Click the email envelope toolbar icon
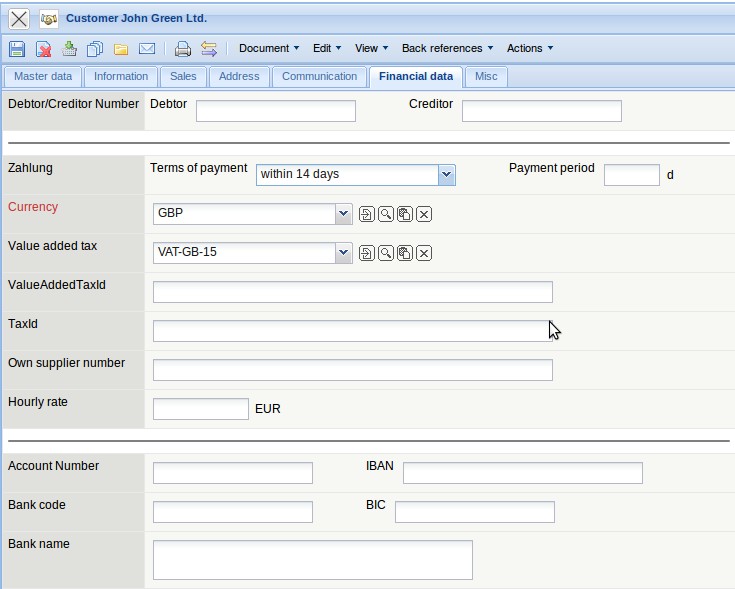This screenshot has width=735, height=589. (x=147, y=48)
